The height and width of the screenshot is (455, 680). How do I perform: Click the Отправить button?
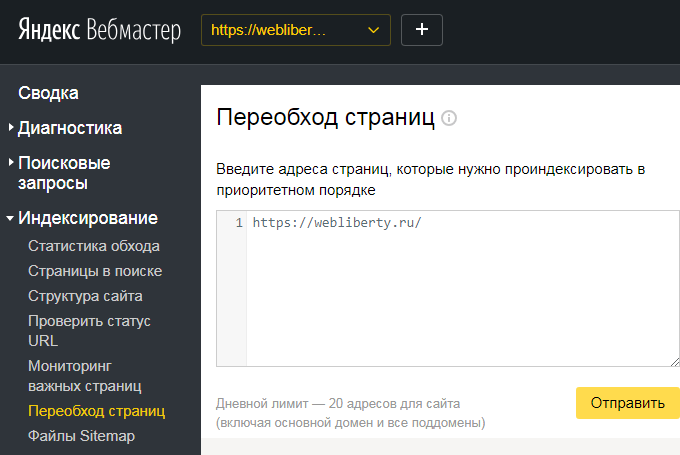click(x=628, y=403)
